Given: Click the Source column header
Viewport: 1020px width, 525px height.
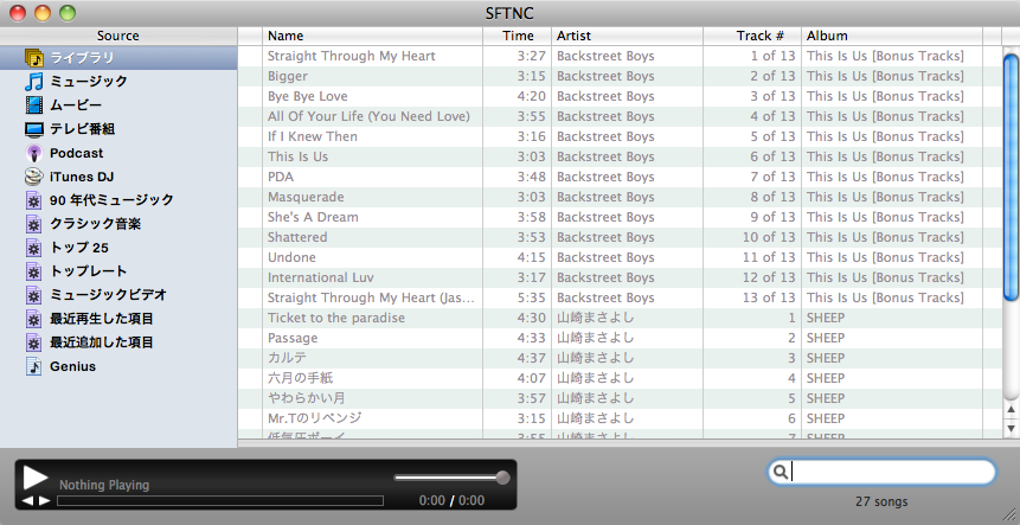Looking at the screenshot, I should (x=118, y=36).
